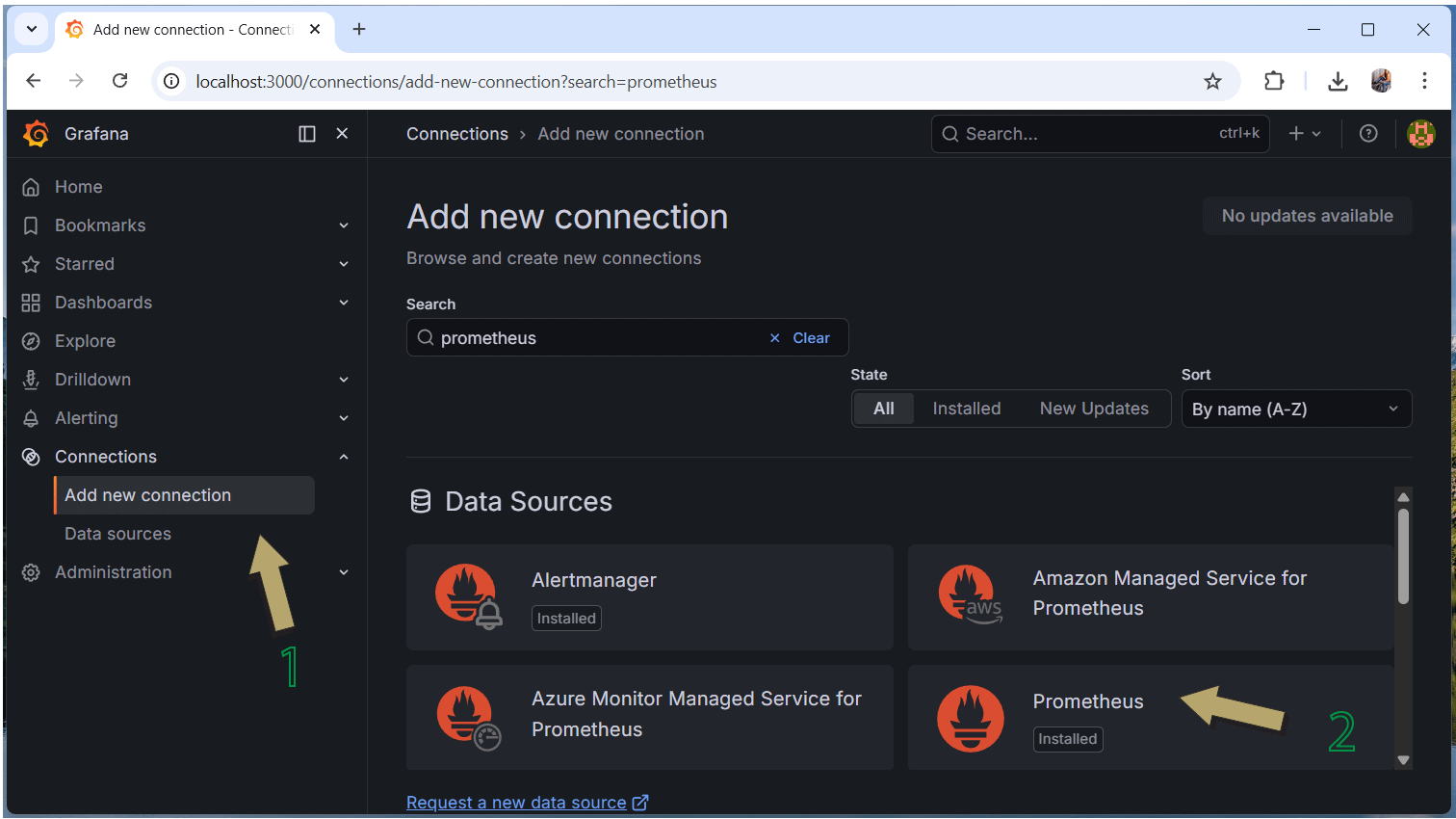This screenshot has height=819, width=1456.
Task: Expand the create new dropdown beside plus icon
Action: coord(1316,133)
